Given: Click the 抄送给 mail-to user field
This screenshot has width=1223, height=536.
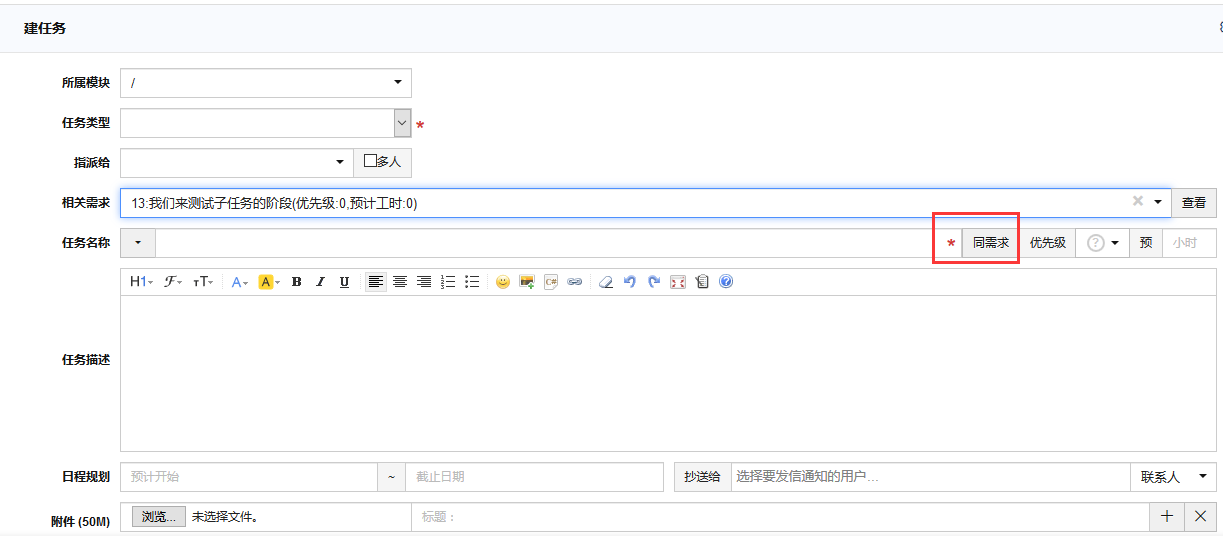Looking at the screenshot, I should pos(931,477).
